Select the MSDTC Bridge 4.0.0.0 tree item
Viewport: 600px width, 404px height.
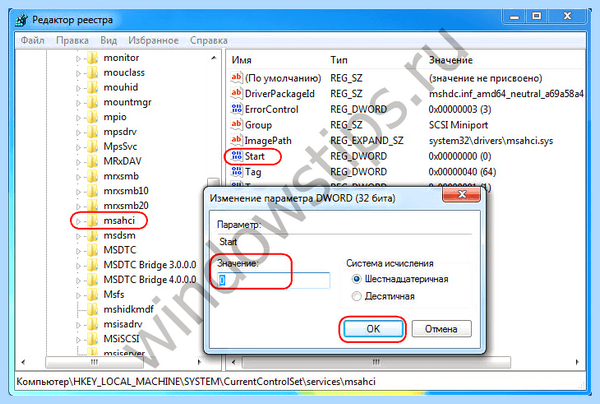(x=150, y=280)
